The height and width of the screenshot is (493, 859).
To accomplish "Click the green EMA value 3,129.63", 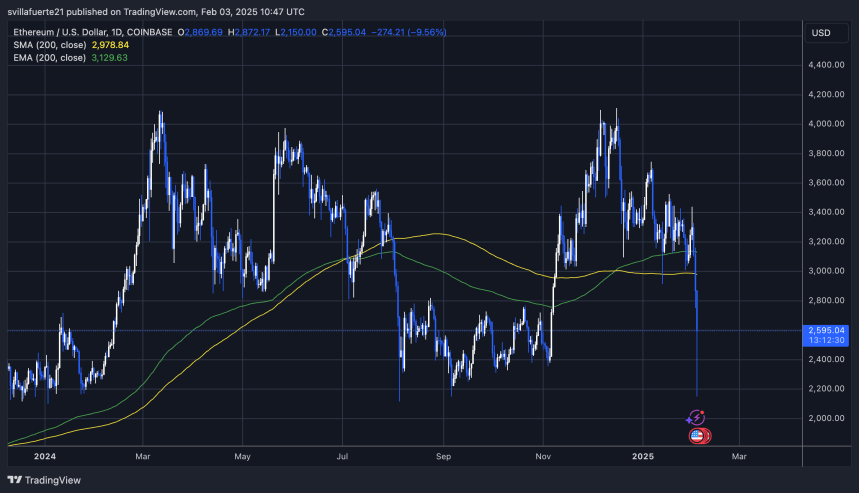I will coord(109,58).
